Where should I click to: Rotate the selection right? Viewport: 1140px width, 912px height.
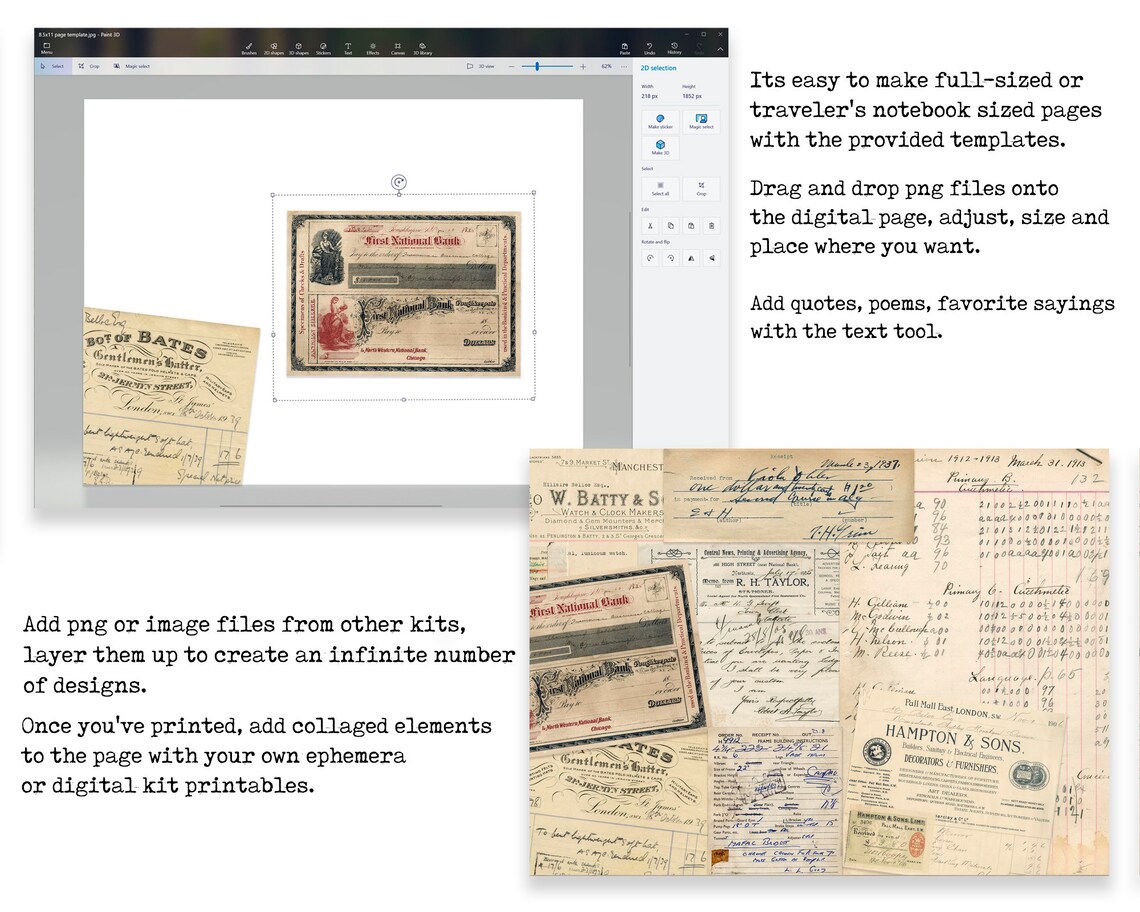[x=670, y=257]
